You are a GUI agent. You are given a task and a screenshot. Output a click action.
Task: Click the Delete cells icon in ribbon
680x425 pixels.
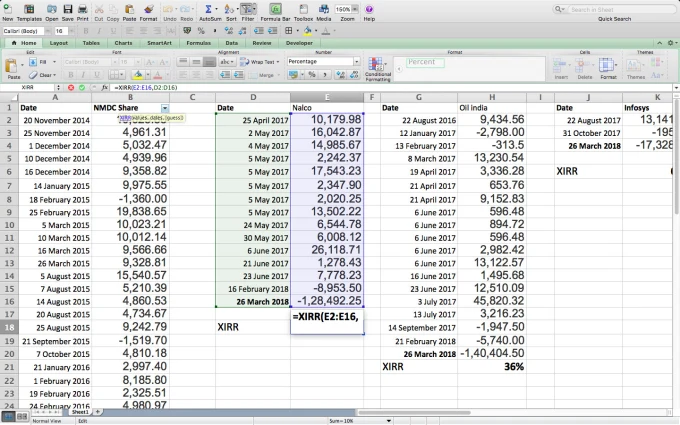(x=582, y=65)
